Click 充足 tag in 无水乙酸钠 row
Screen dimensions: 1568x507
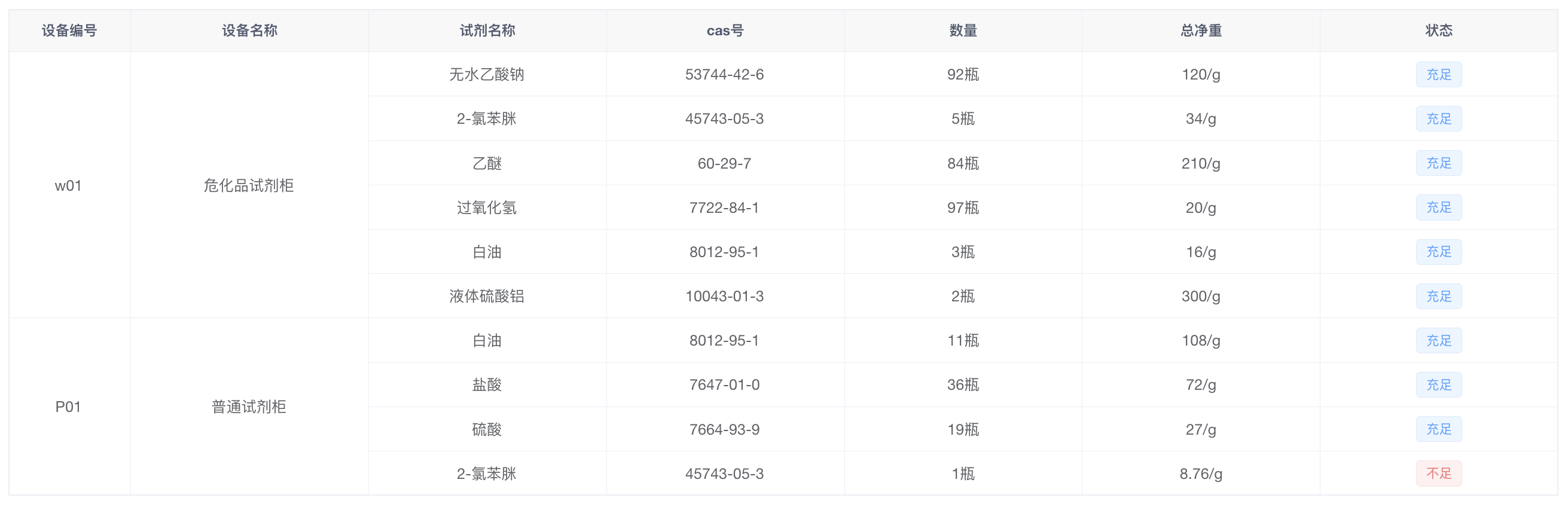point(1438,75)
